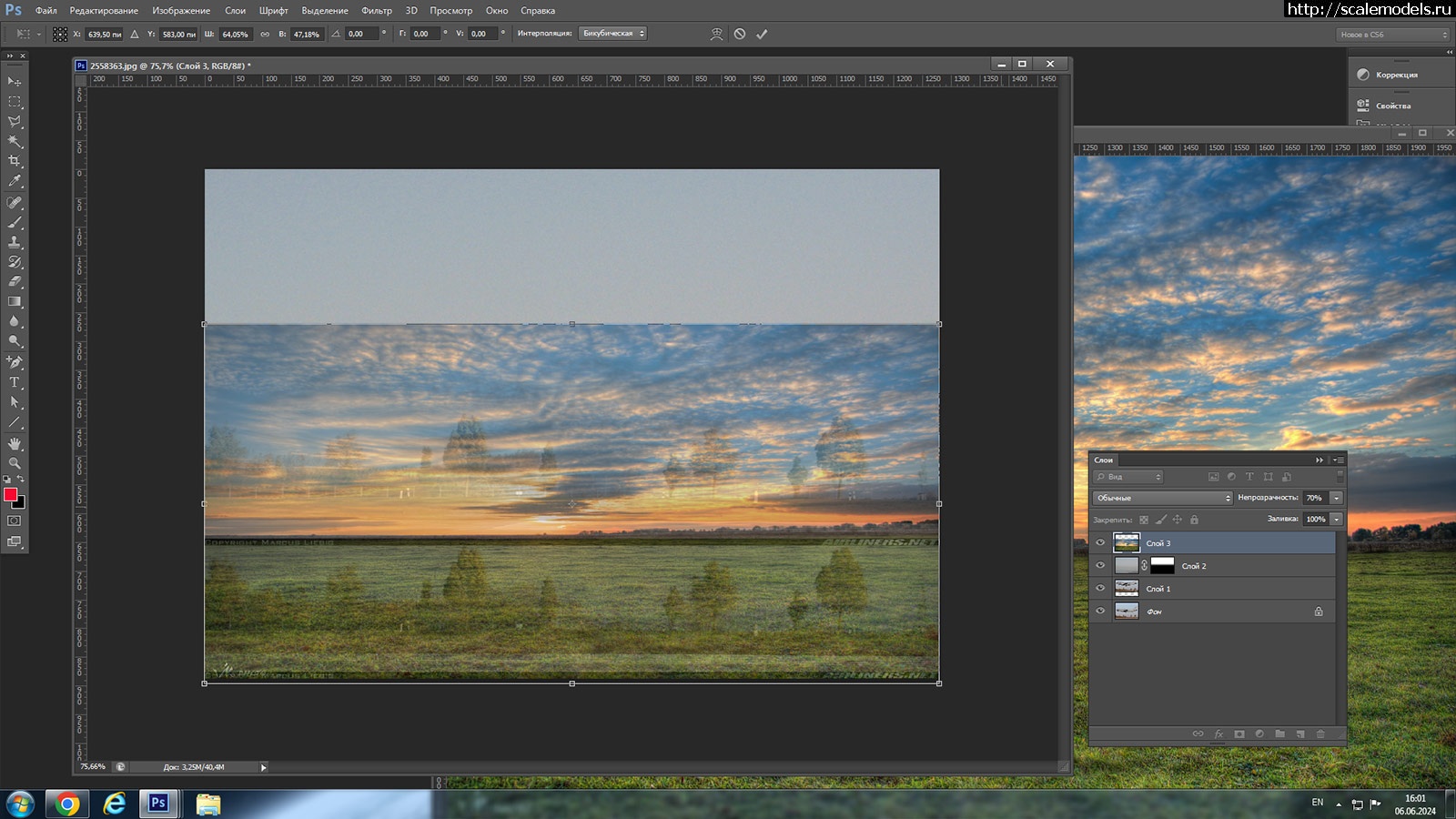The image size is (1456, 819).
Task: Toggle lock position in Layers panel
Action: (x=1177, y=520)
